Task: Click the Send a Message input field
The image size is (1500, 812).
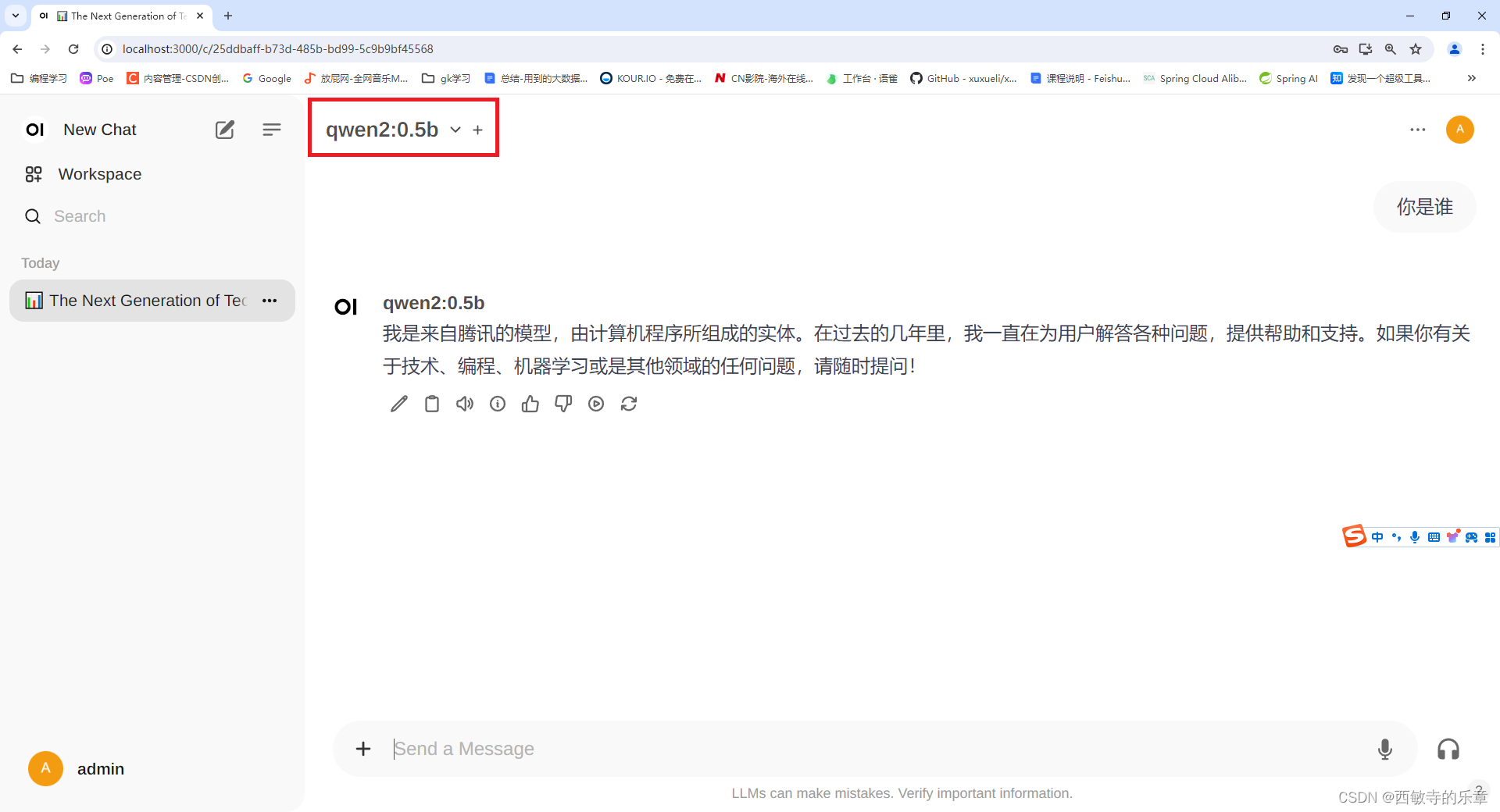Action: click(703, 748)
